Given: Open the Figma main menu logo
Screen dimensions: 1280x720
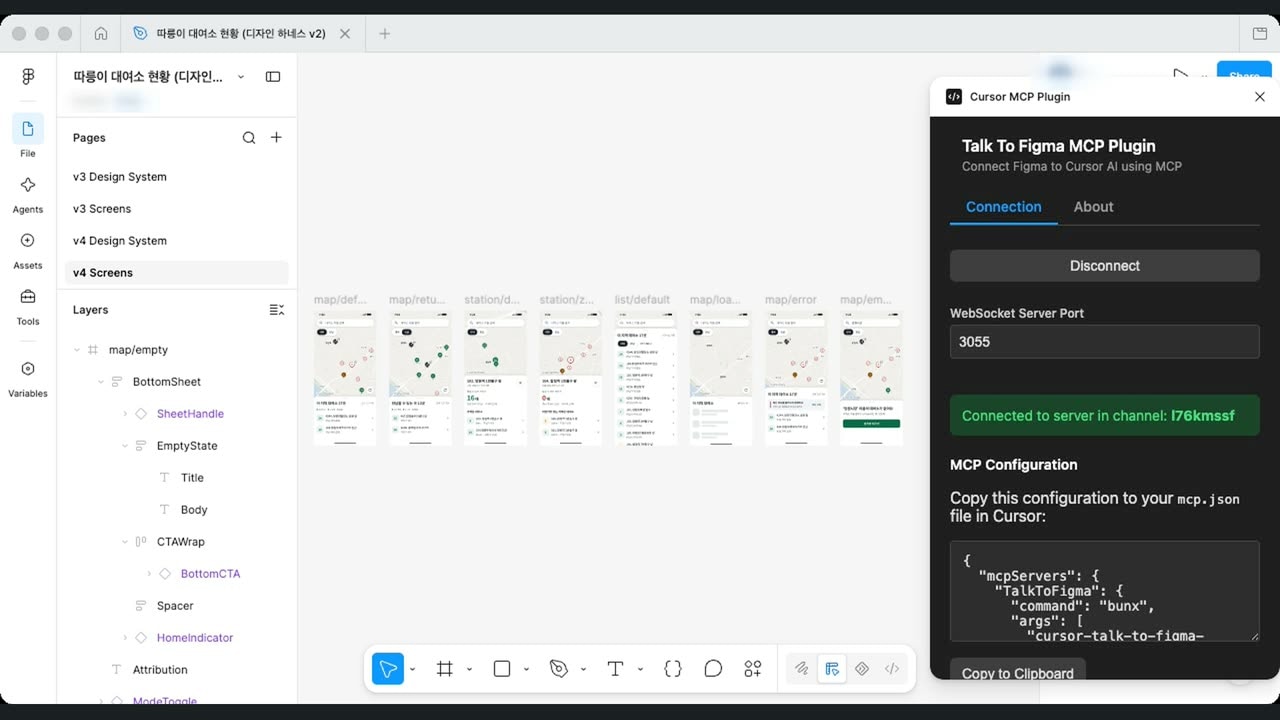Looking at the screenshot, I should pos(28,77).
